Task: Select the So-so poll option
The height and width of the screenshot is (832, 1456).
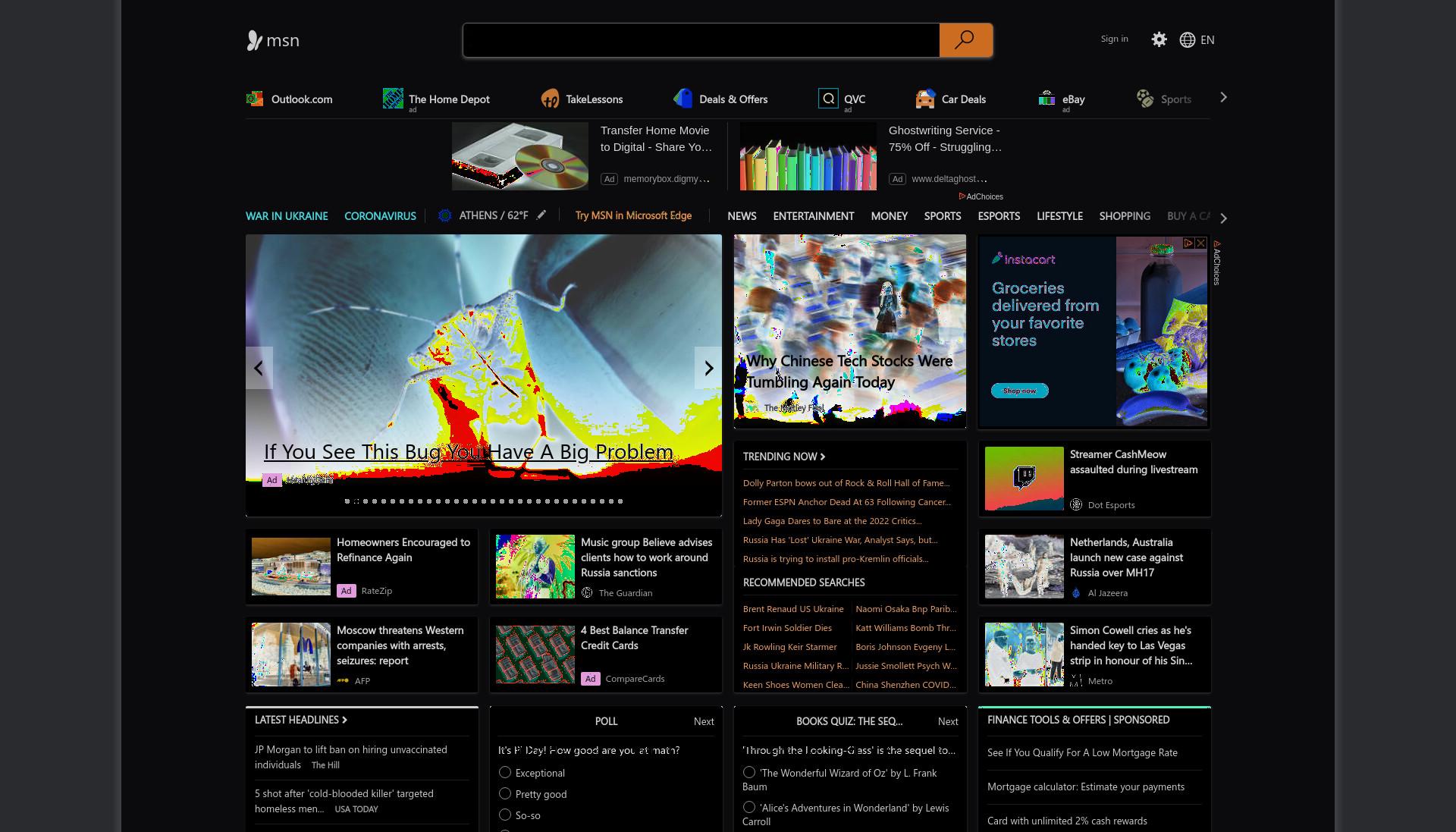Action: (505, 815)
